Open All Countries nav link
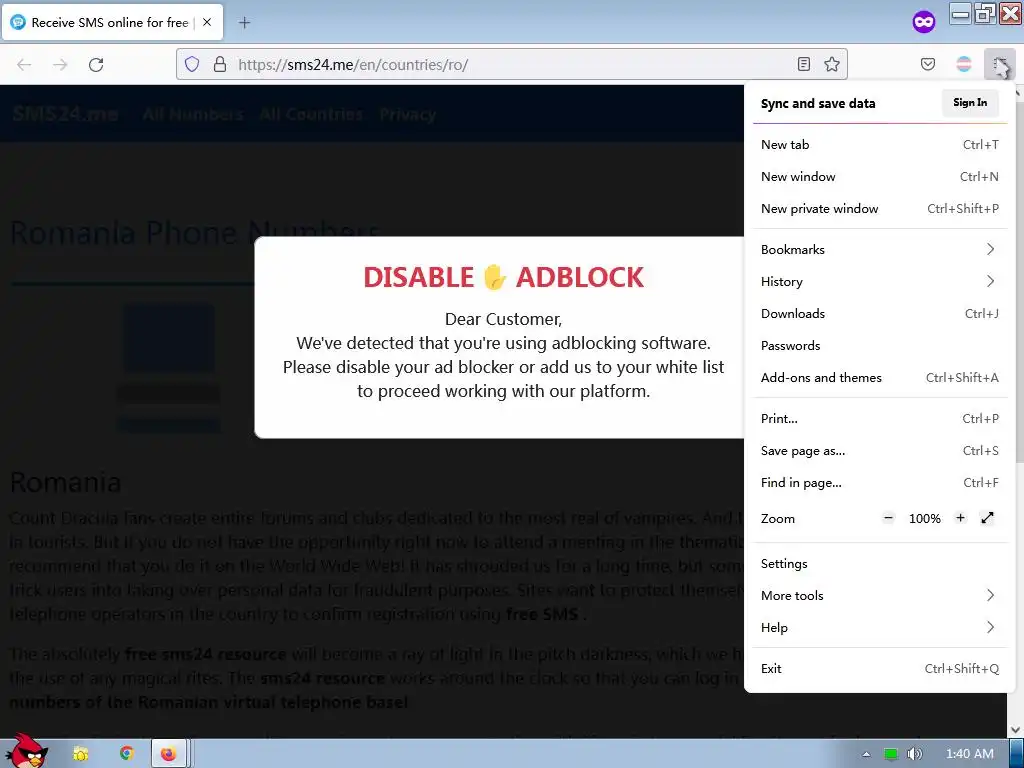Viewport: 1024px width, 768px height. pos(312,114)
